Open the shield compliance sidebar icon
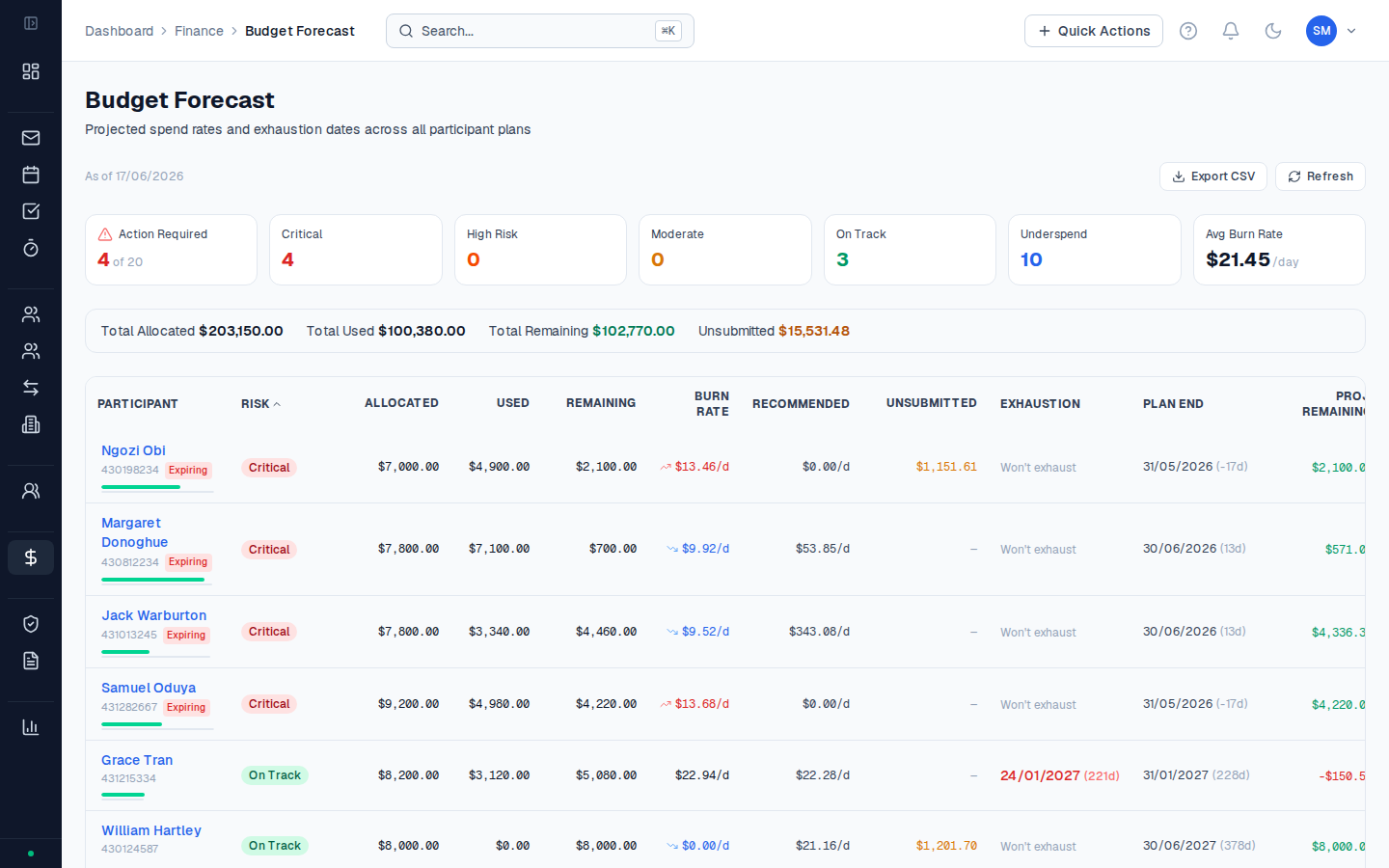Screen dimensions: 1389x868 point(31,624)
